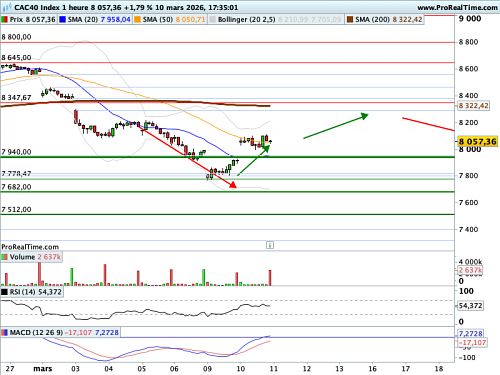Click the 4 000k volume axis label
This screenshot has height=375, width=500.
[x=470, y=262]
